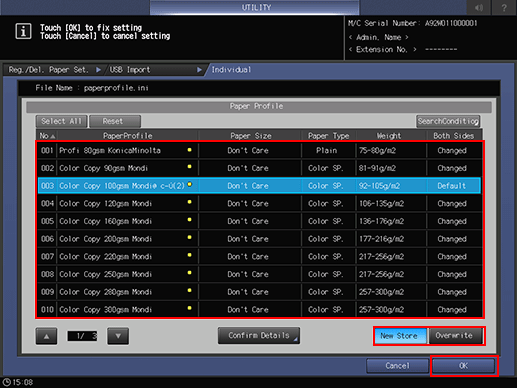Return to USB Import breadcrumb step

tap(130, 70)
